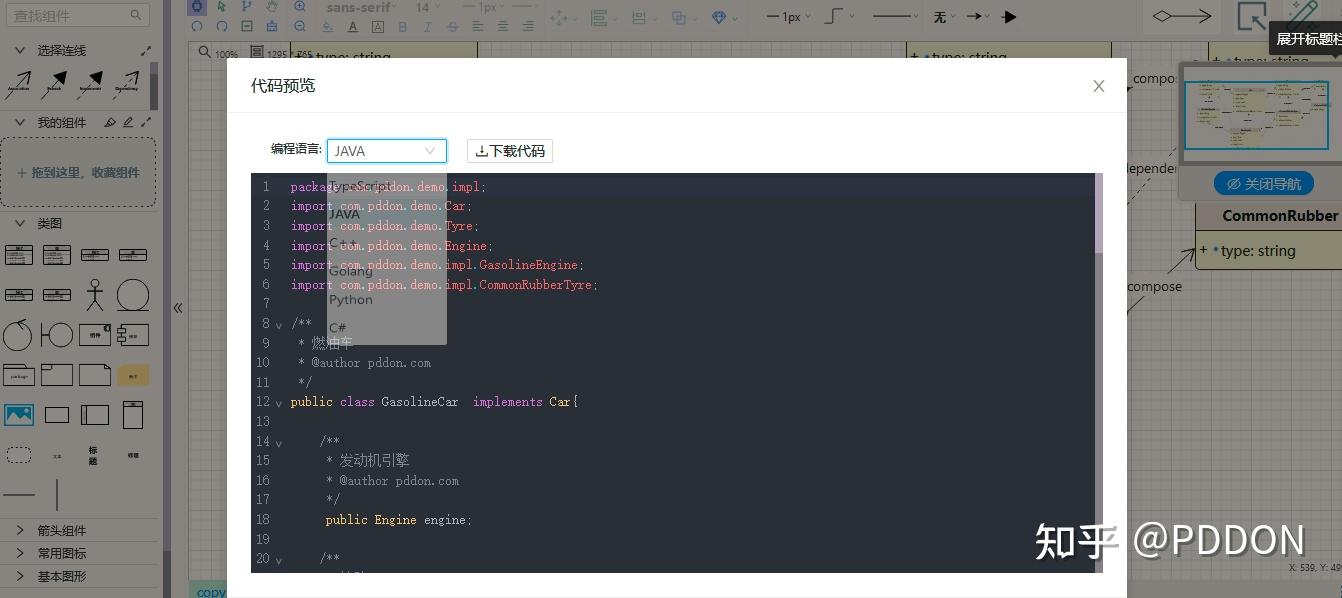Click the 下载代码 download button
Viewport: 1342px width, 598px height.
(x=509, y=150)
